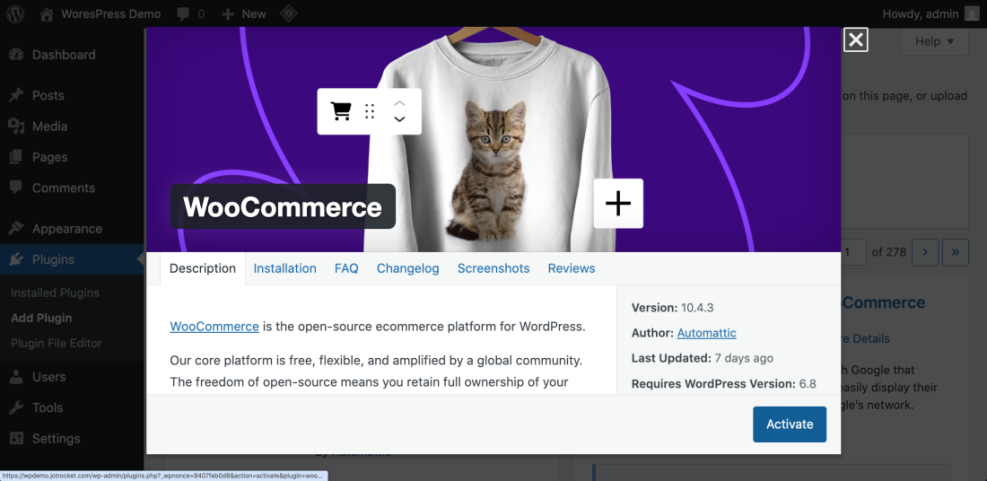987x481 pixels.
Task: Select the Description tab
Action: tap(203, 269)
